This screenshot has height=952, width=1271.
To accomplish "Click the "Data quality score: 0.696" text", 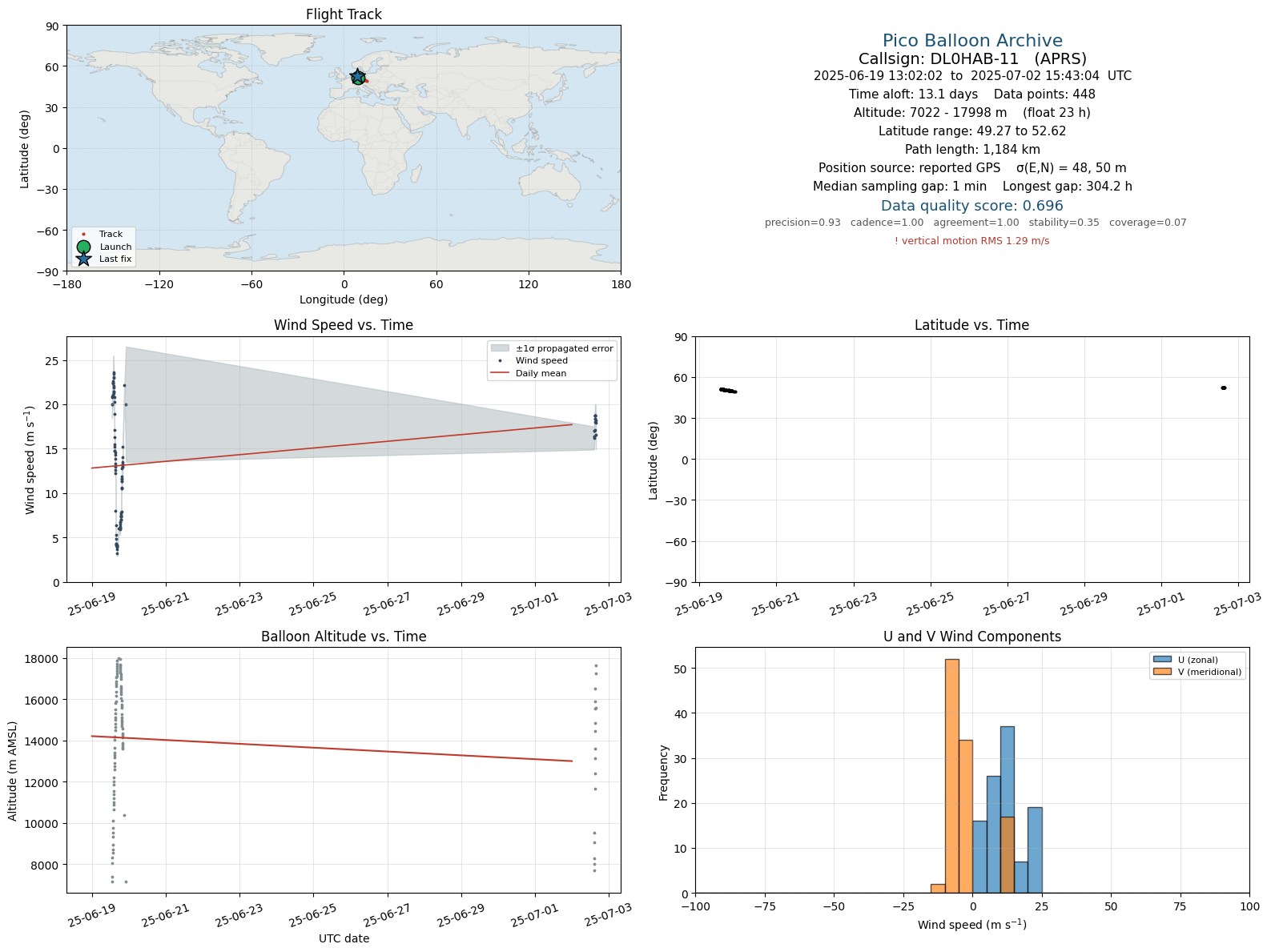I will (x=972, y=206).
